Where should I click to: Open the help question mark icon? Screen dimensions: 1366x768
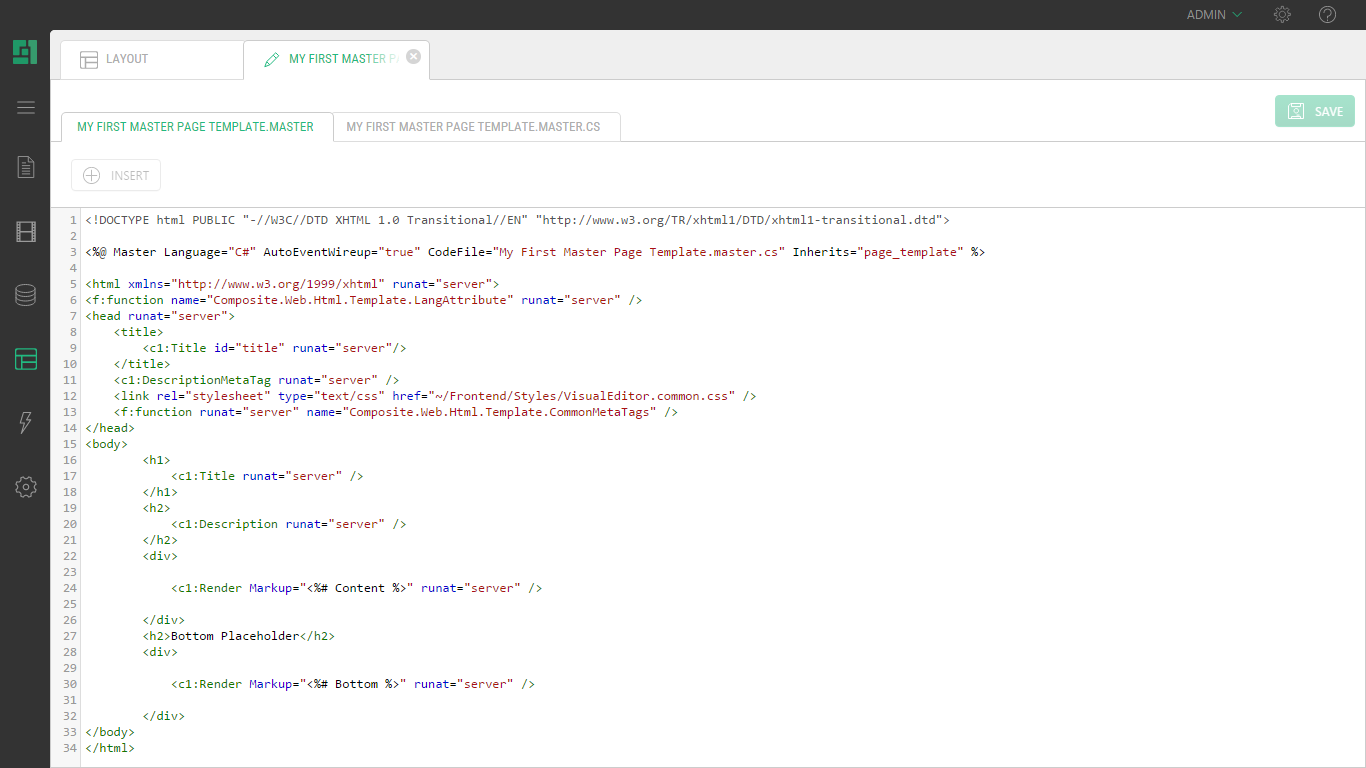click(1327, 15)
